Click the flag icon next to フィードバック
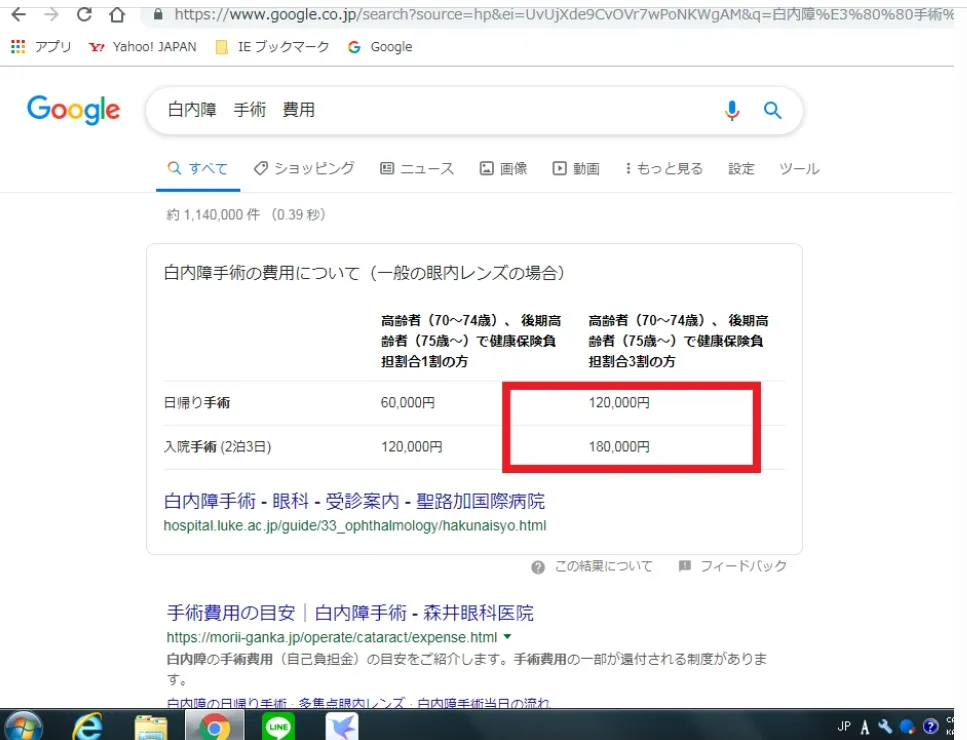Image resolution: width=967 pixels, height=740 pixels. point(685,566)
